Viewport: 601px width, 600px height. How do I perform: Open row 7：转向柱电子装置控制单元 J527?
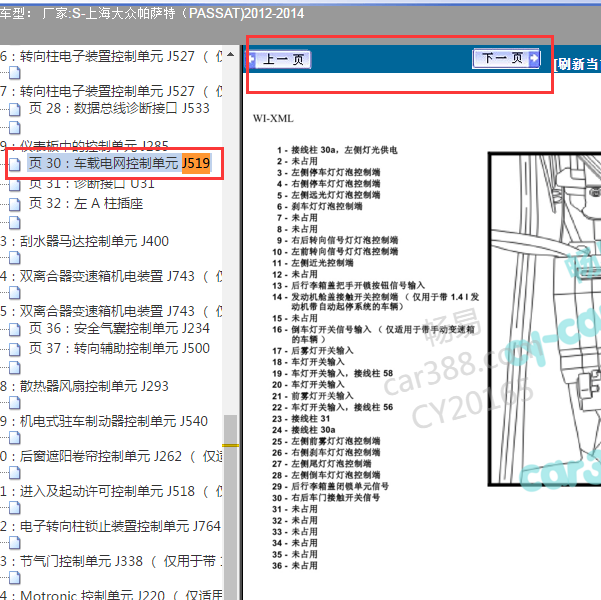(x=111, y=92)
